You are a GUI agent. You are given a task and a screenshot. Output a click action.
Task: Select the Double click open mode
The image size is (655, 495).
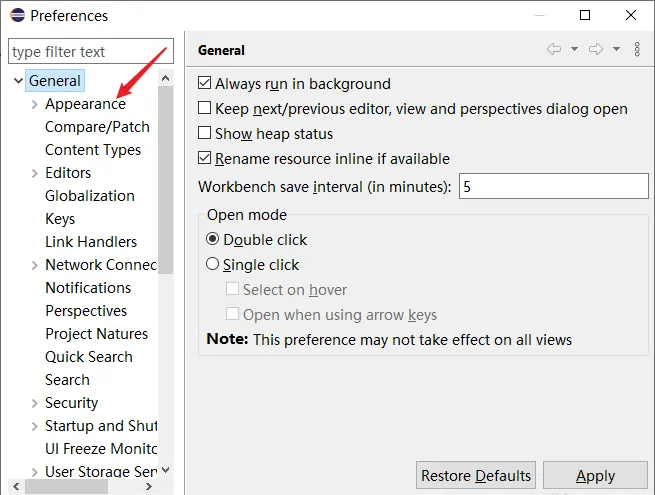coord(212,240)
